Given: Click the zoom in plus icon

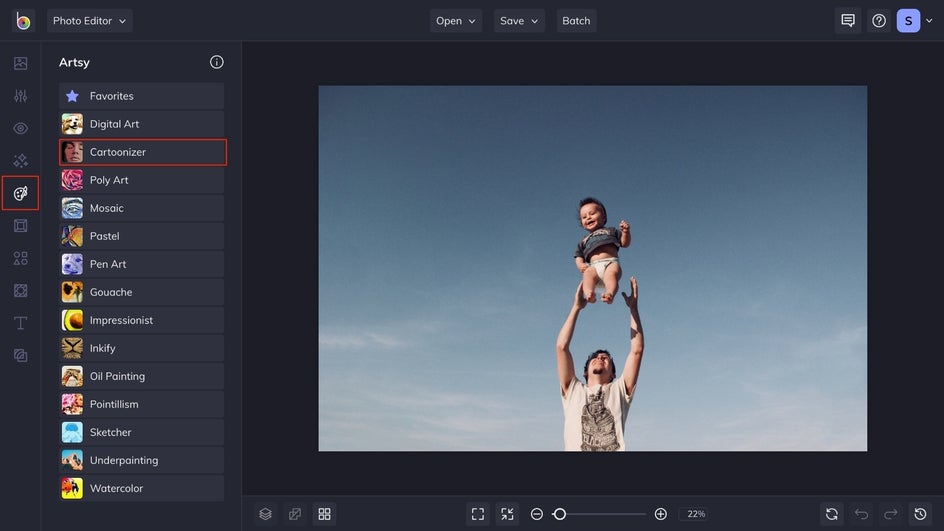Looking at the screenshot, I should click(x=661, y=514).
